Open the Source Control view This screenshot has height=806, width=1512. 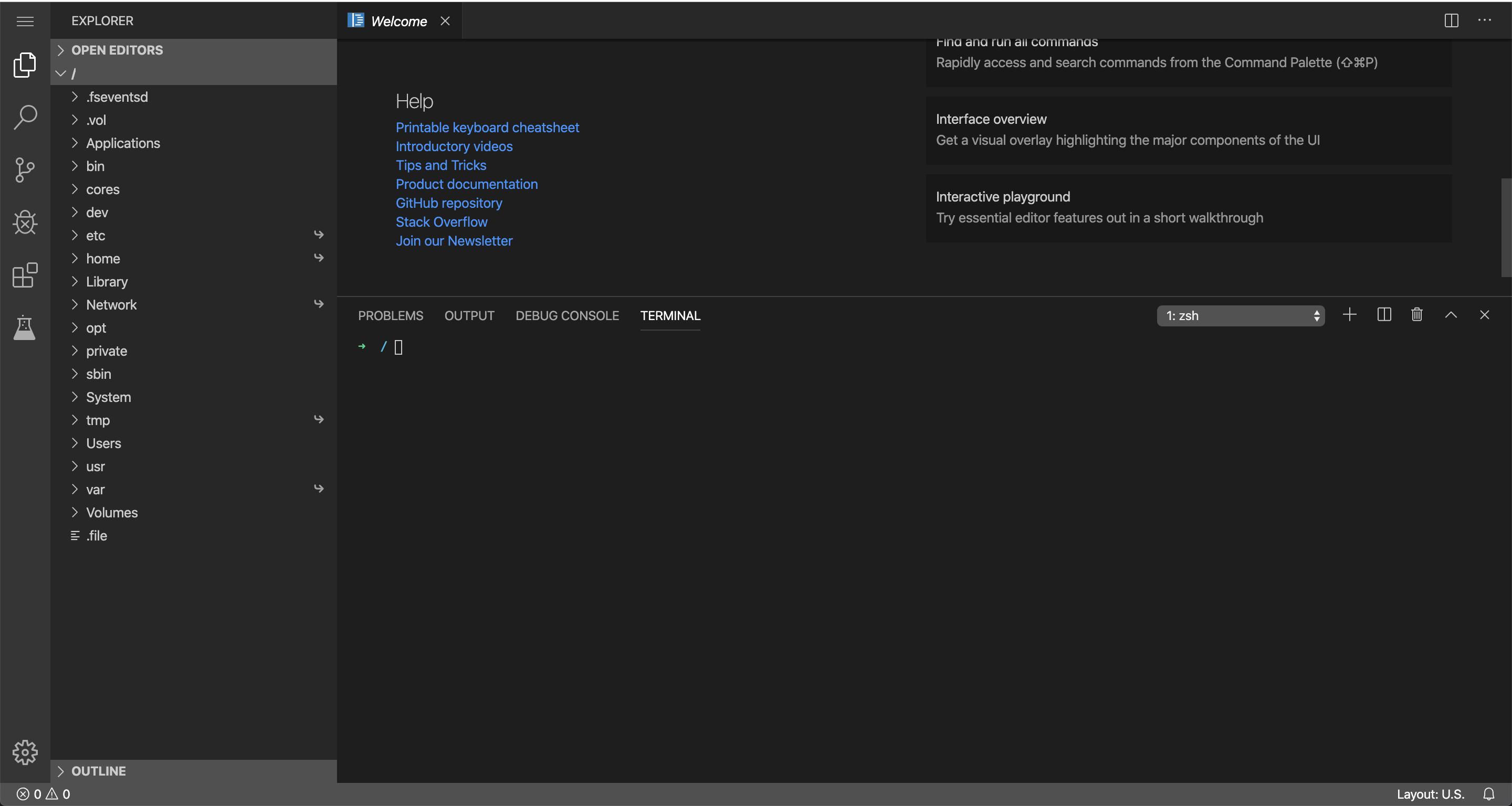pos(25,170)
